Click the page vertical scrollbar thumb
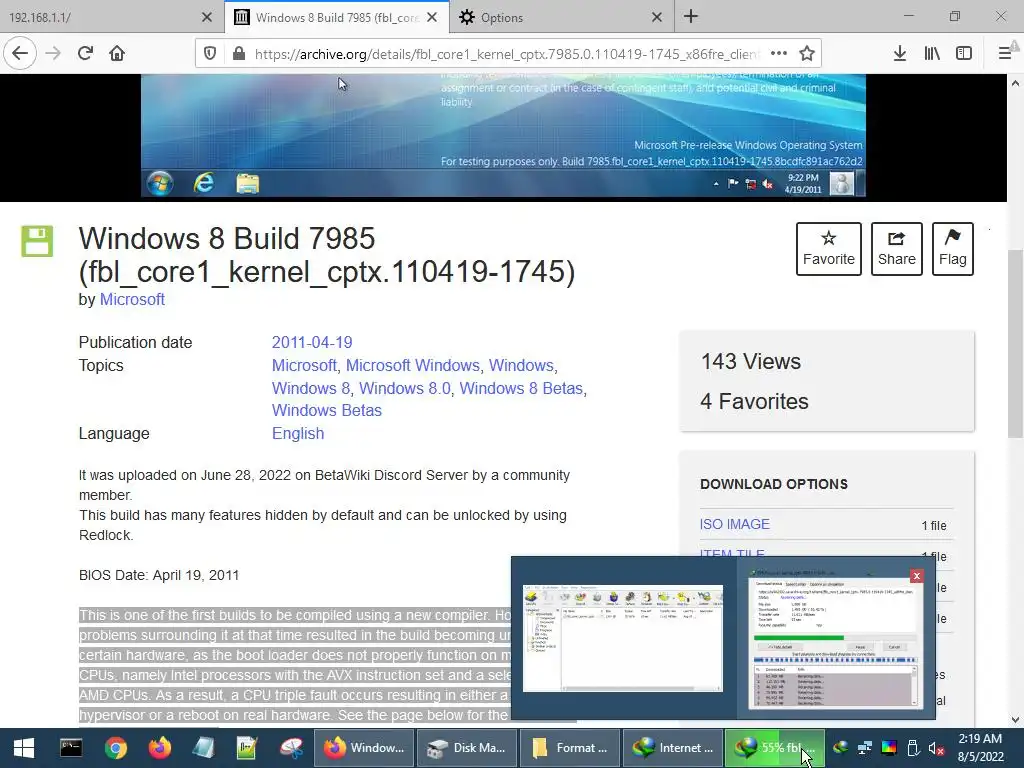The image size is (1024, 768). (1015, 344)
